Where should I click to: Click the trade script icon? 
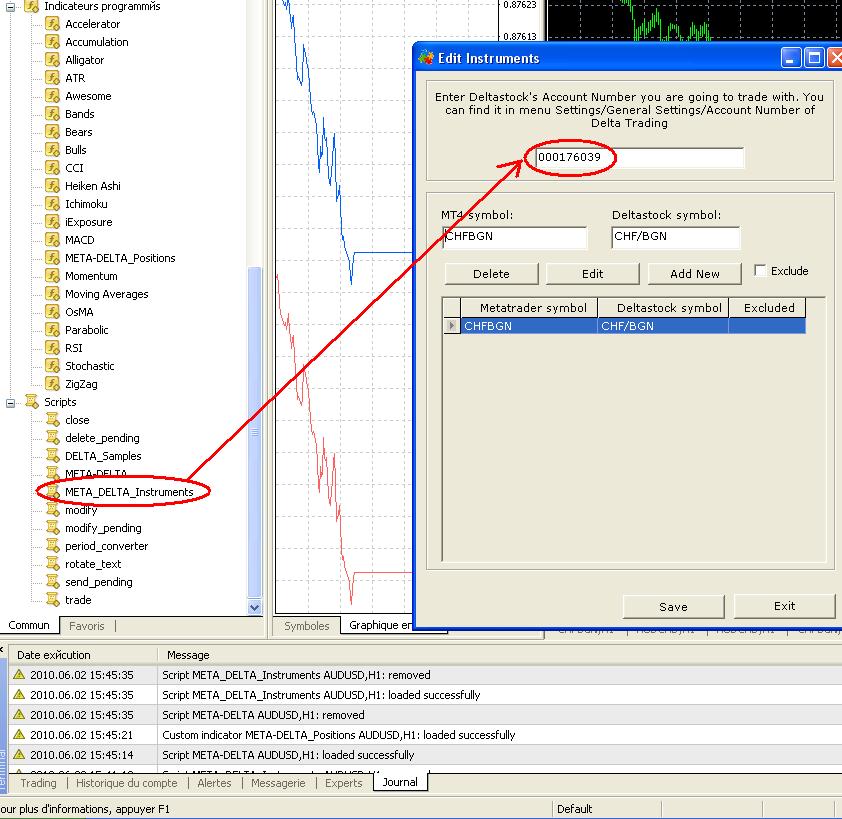pos(53,600)
